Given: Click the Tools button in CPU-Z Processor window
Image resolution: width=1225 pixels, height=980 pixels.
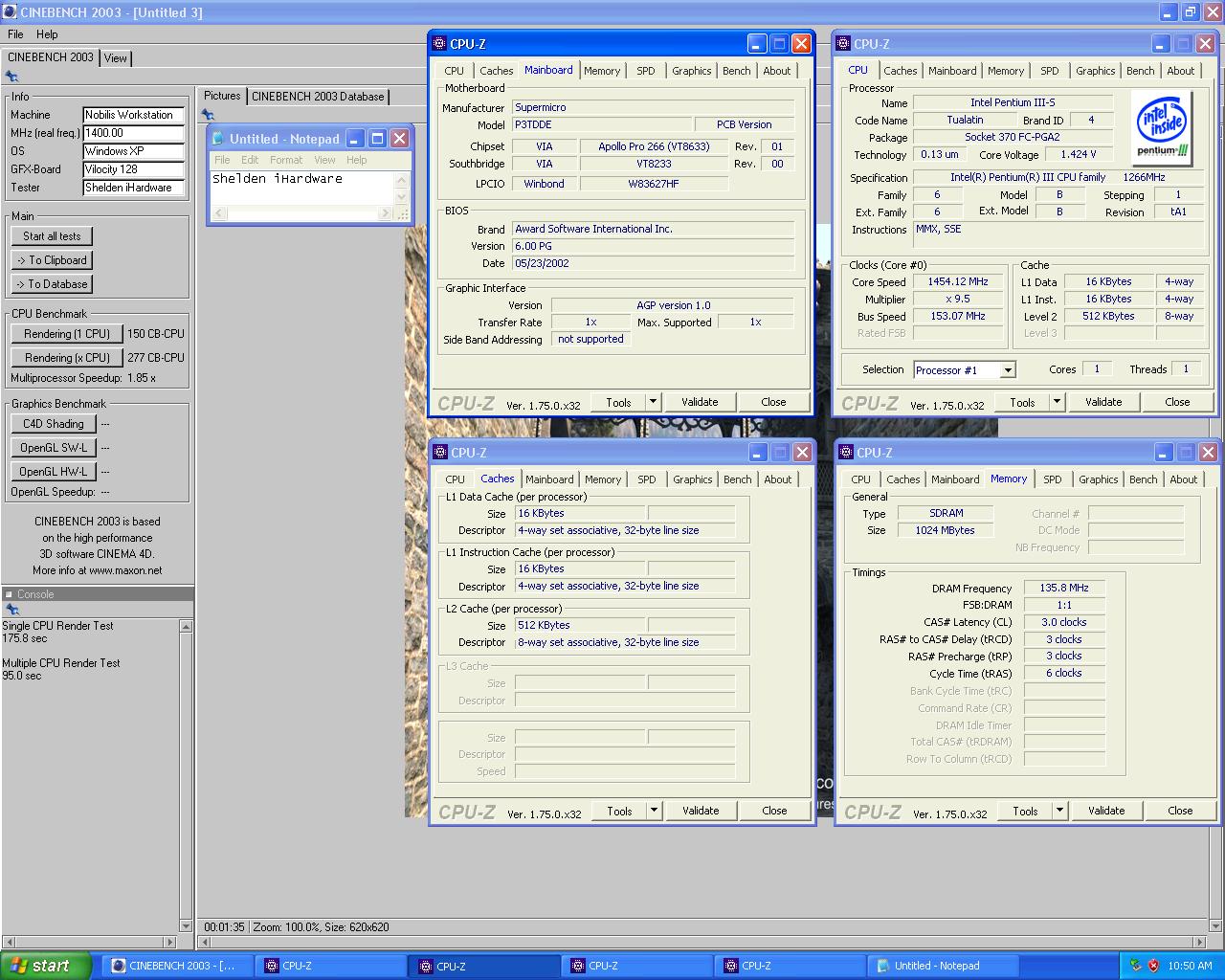Looking at the screenshot, I should pyautogui.click(x=1022, y=402).
